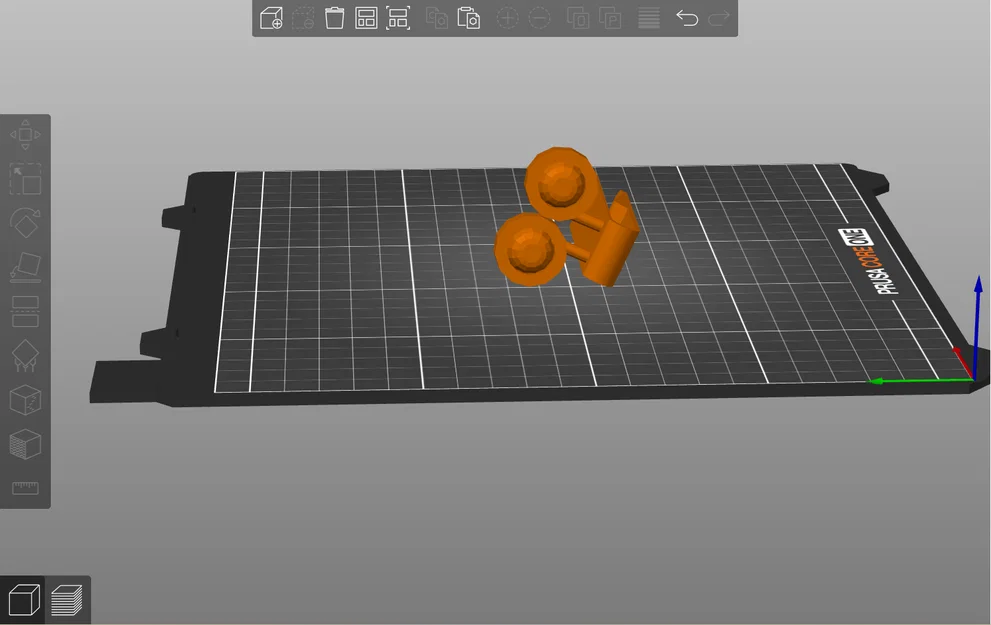Click the Redo arrow icon

coord(719,18)
